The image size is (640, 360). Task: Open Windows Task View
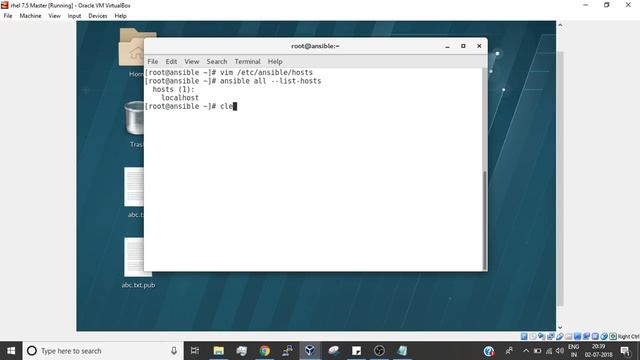(x=195, y=351)
